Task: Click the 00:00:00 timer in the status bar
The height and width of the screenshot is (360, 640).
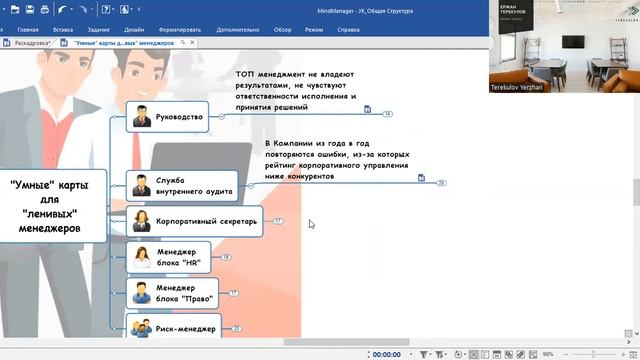Action: click(386, 355)
